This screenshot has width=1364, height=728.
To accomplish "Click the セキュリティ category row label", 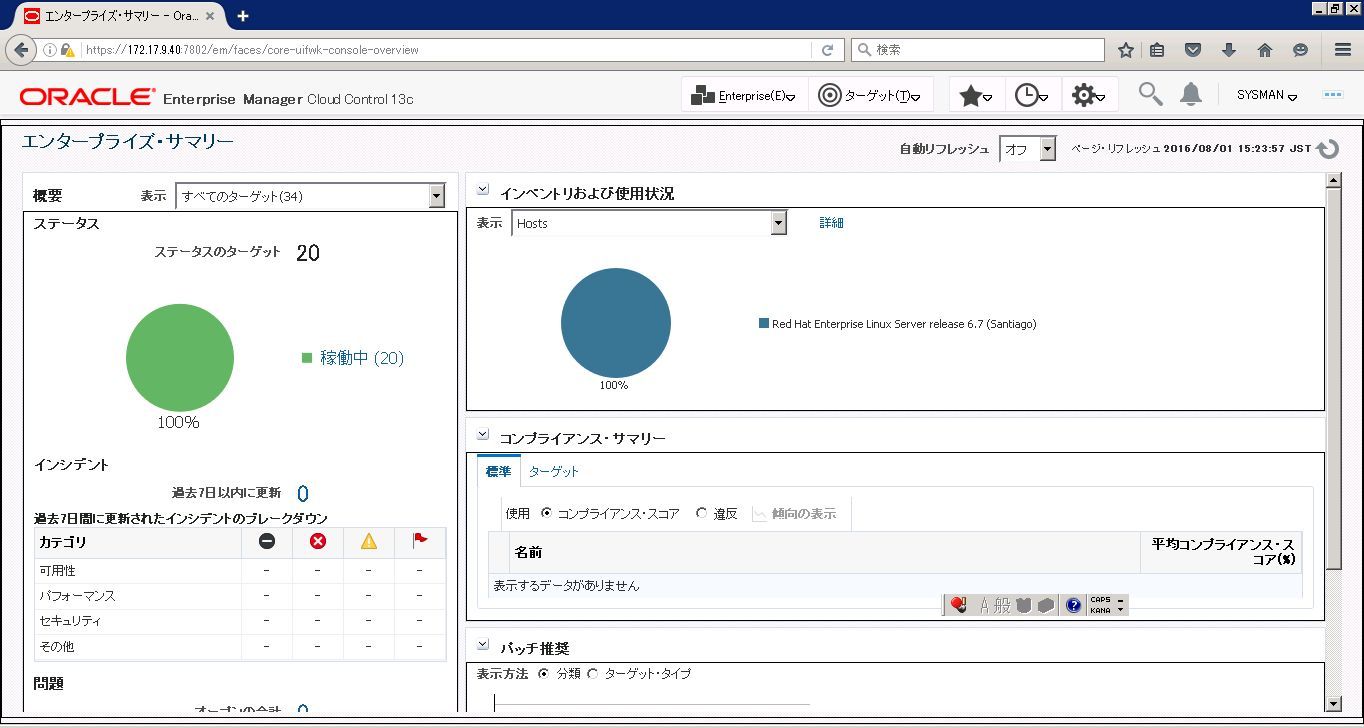I will pyautogui.click(x=70, y=621).
